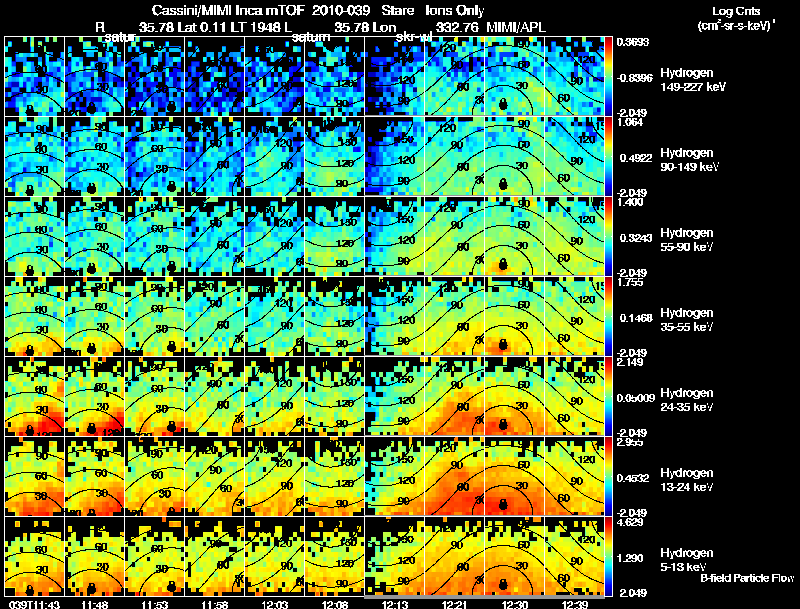800x609 pixels.
Task: Click the '12:13' time label
Action: pos(395,604)
